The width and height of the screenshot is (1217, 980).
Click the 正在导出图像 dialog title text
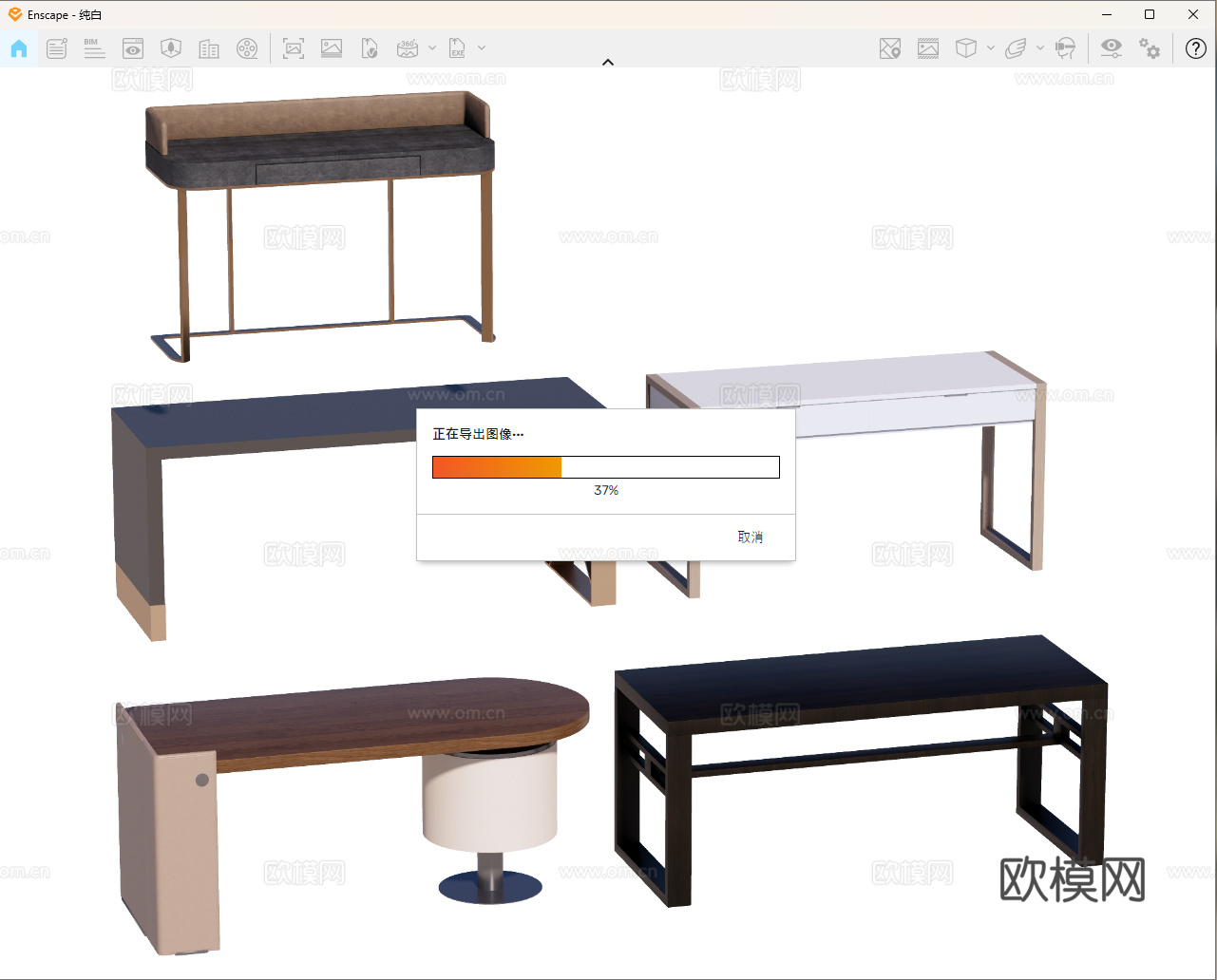click(x=478, y=434)
